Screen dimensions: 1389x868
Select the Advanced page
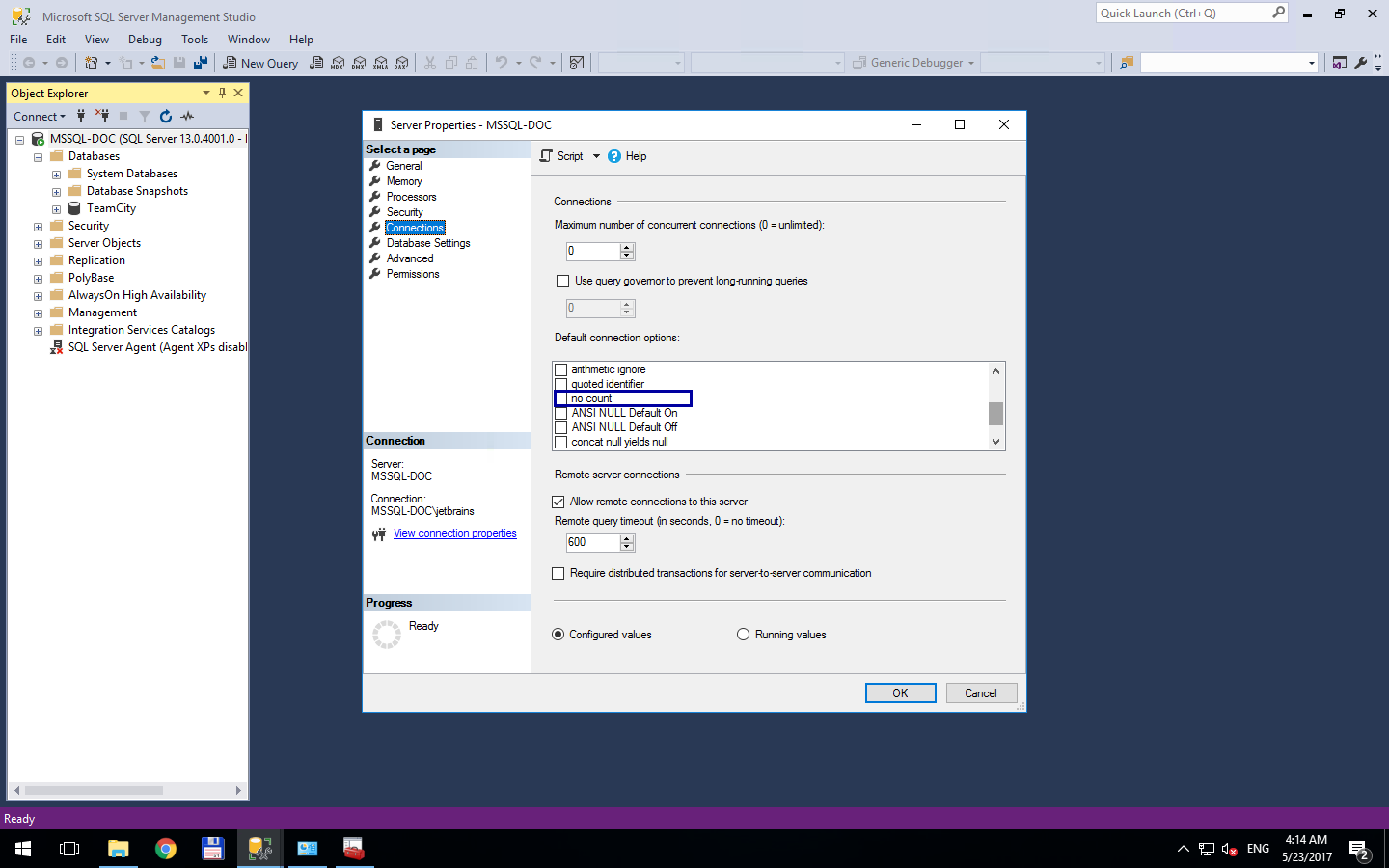coord(410,258)
